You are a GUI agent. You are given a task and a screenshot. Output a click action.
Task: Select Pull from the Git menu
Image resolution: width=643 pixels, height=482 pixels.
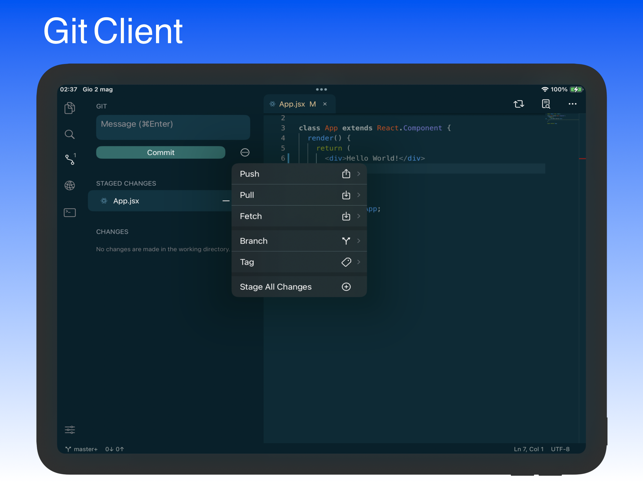(x=299, y=195)
